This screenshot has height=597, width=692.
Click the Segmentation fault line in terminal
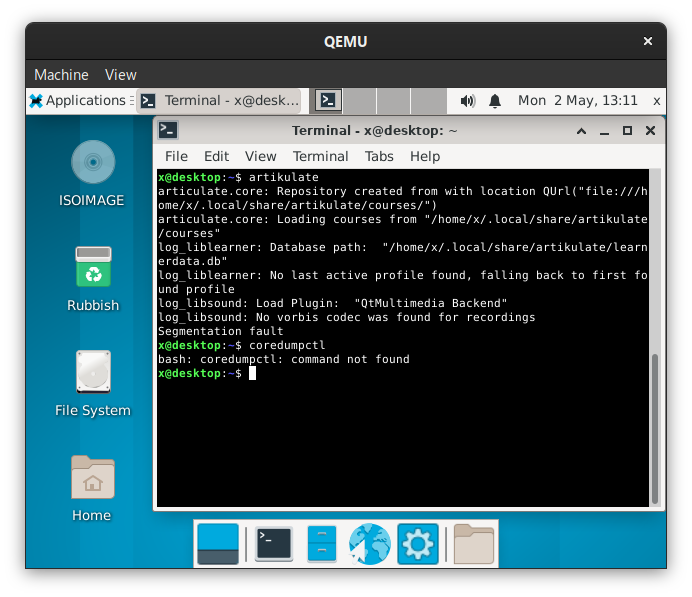(x=220, y=331)
